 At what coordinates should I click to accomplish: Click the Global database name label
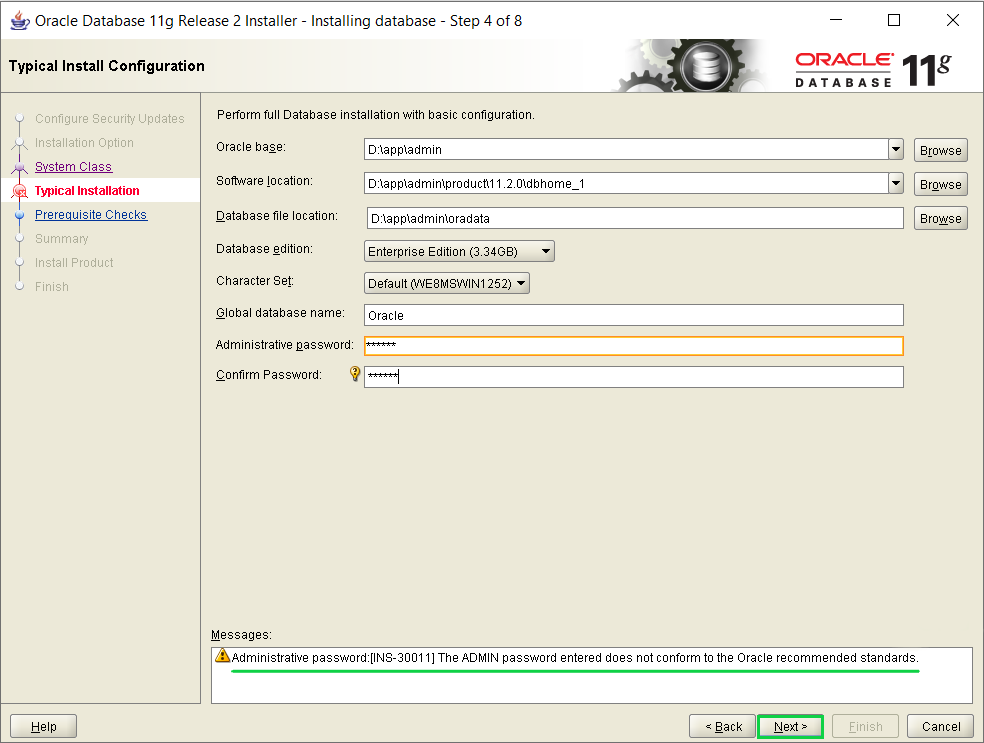(280, 313)
